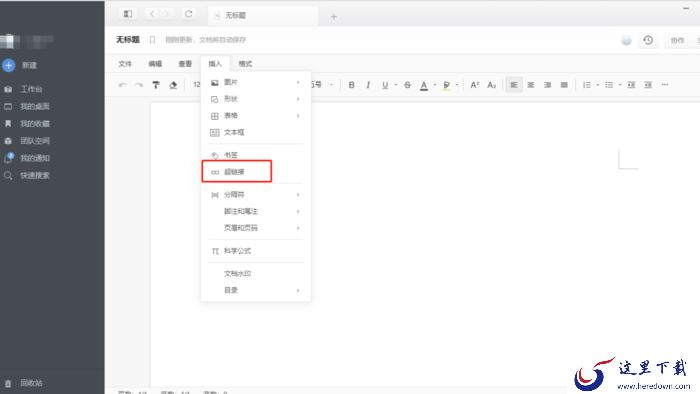This screenshot has height=394, width=700.
Task: Expand the 分隔符 submenu
Action: tap(256, 195)
